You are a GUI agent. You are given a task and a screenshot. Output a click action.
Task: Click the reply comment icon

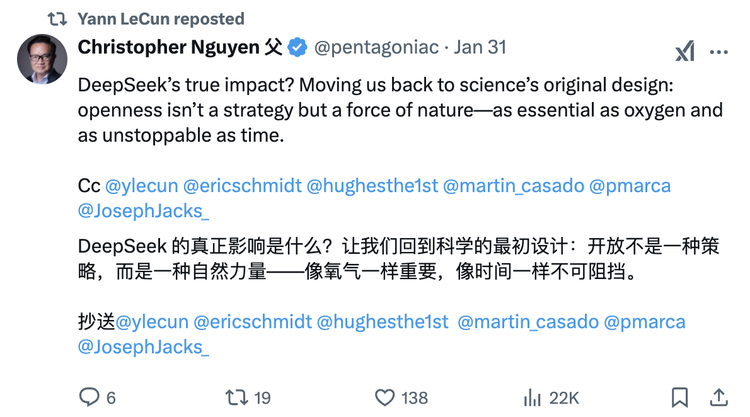click(x=89, y=397)
